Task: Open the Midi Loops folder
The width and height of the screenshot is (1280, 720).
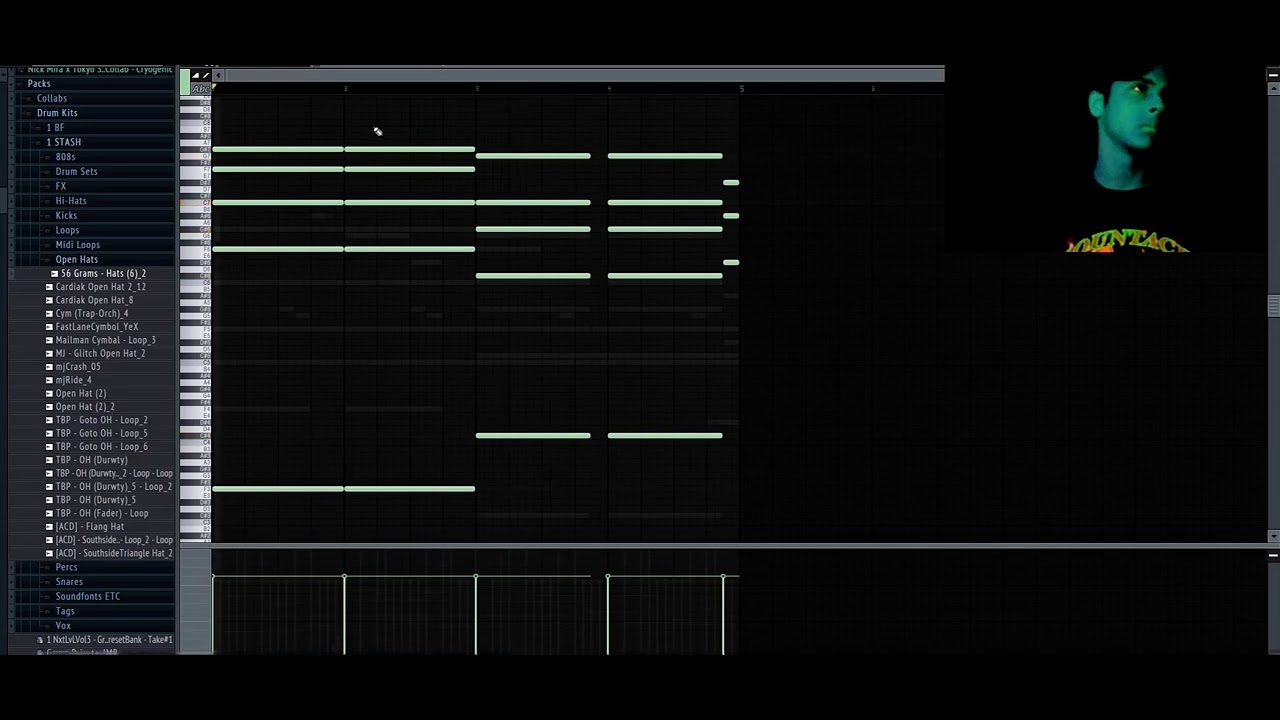Action: pos(77,245)
